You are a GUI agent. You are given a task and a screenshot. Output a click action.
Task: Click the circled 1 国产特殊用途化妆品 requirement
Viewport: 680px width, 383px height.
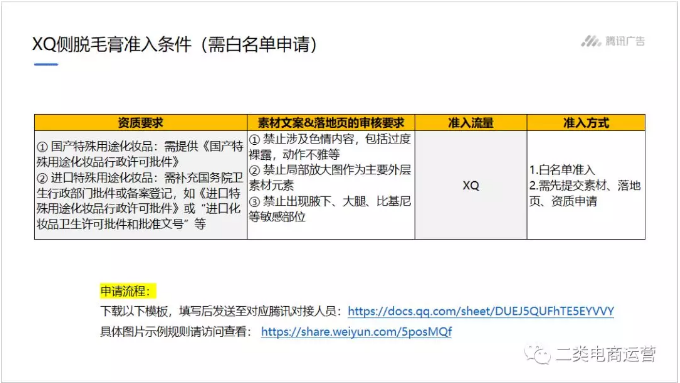tap(140, 154)
